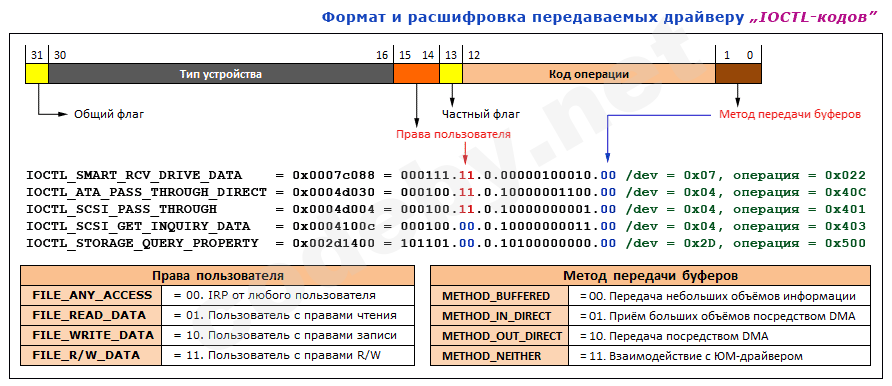
Task: Click the METHOD_NEITHER cell
Action: click(499, 356)
